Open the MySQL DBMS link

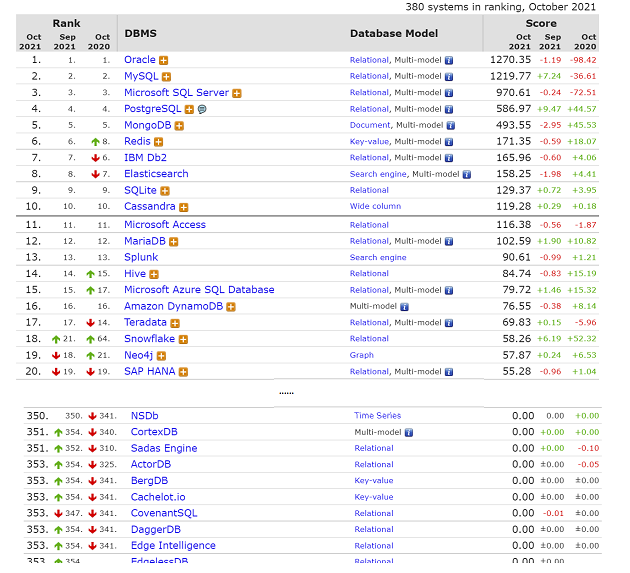coord(141,76)
